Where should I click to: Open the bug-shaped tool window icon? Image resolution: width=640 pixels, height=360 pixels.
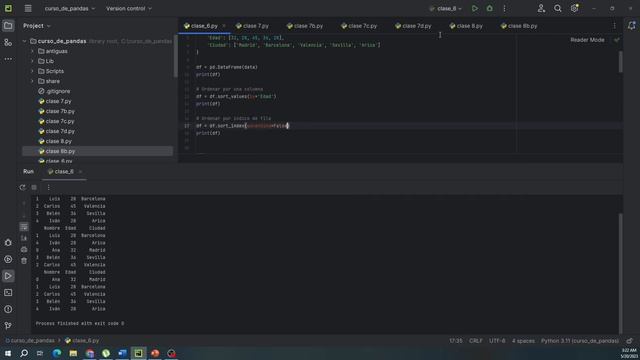[8, 242]
